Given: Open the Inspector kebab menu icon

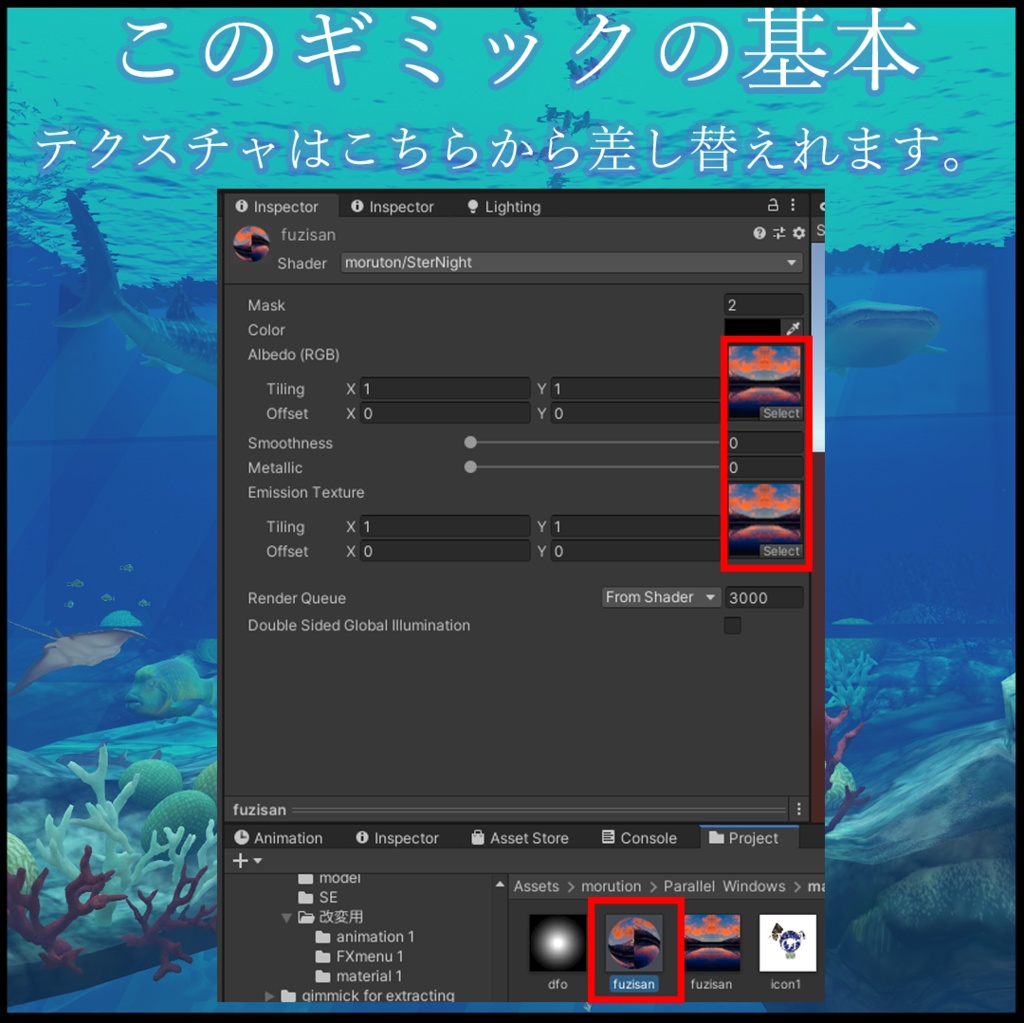Looking at the screenshot, I should 795,206.
